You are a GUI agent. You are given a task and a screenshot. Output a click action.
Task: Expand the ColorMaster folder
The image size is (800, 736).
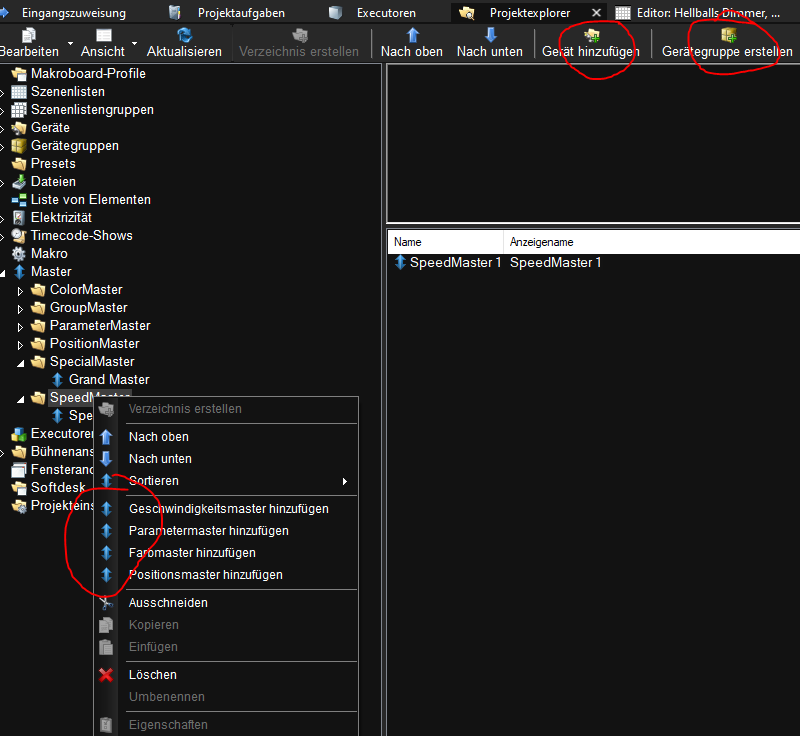click(21, 290)
